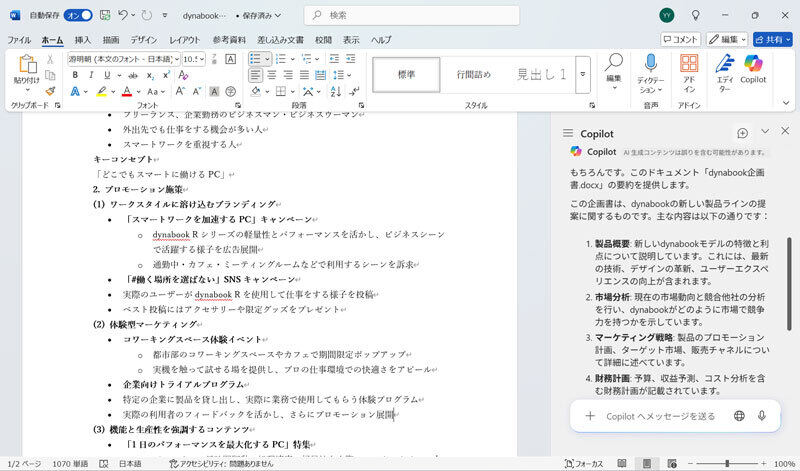Select Center paragraph alignment

coord(272,76)
